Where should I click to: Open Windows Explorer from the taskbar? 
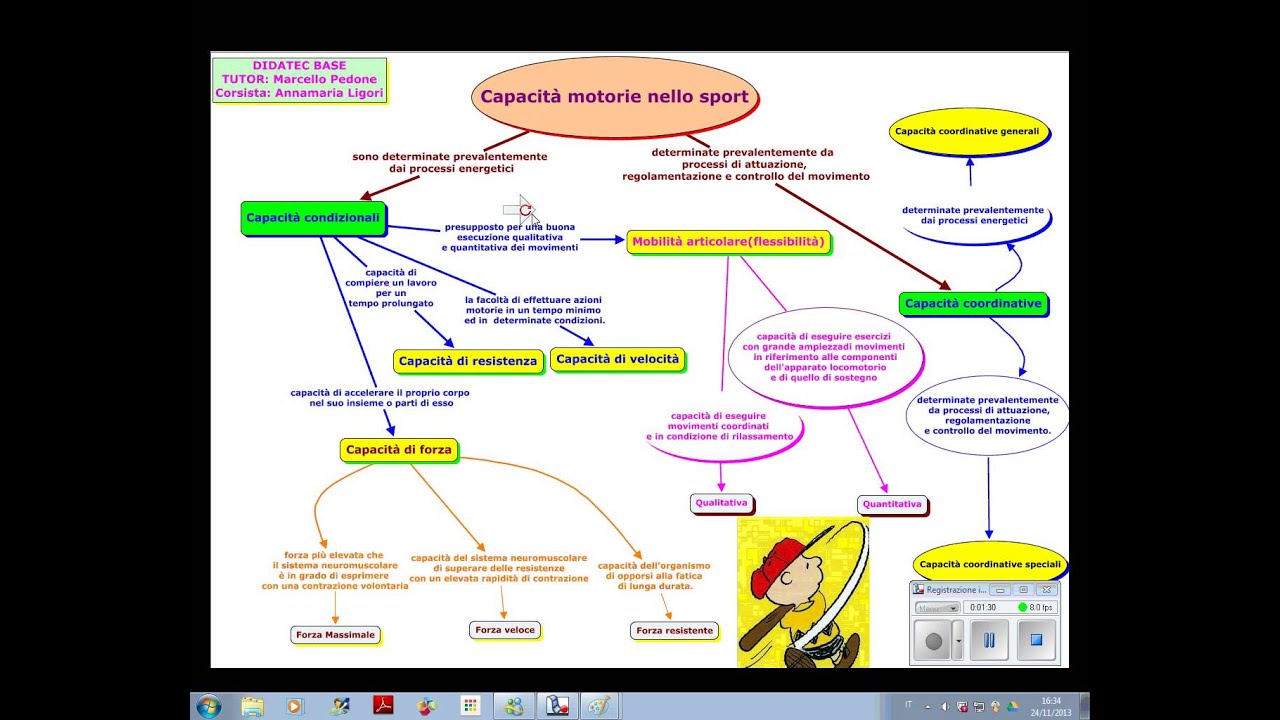point(252,706)
